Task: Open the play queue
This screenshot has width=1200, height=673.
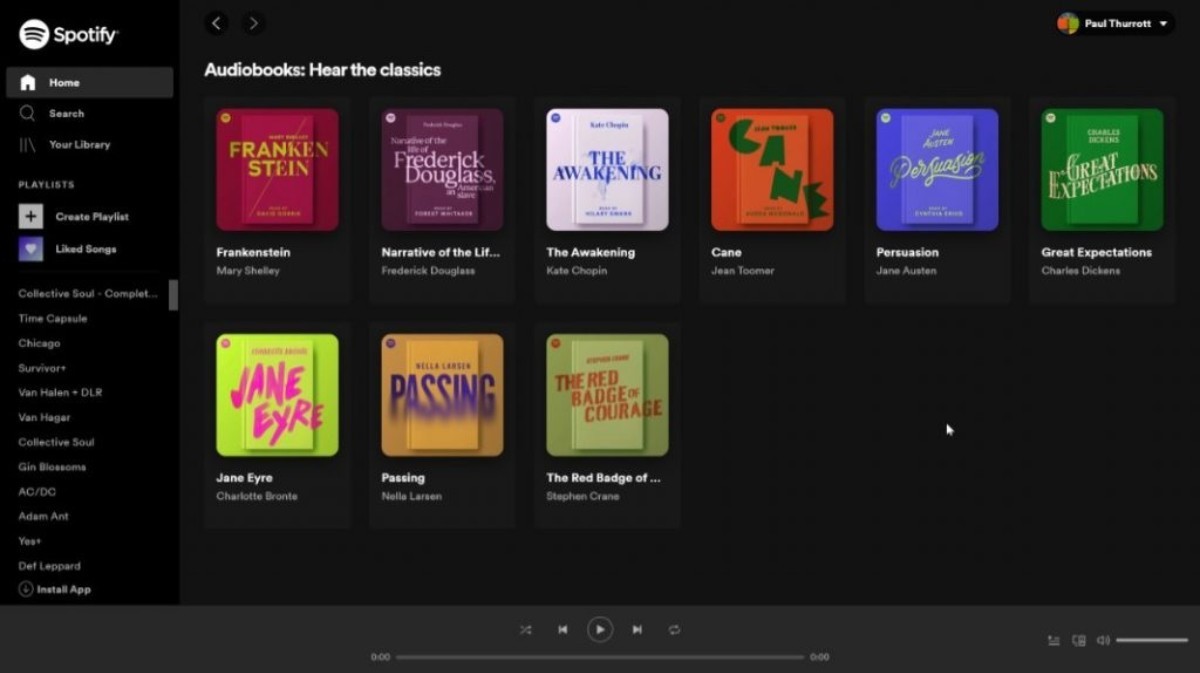Action: pyautogui.click(x=1053, y=640)
